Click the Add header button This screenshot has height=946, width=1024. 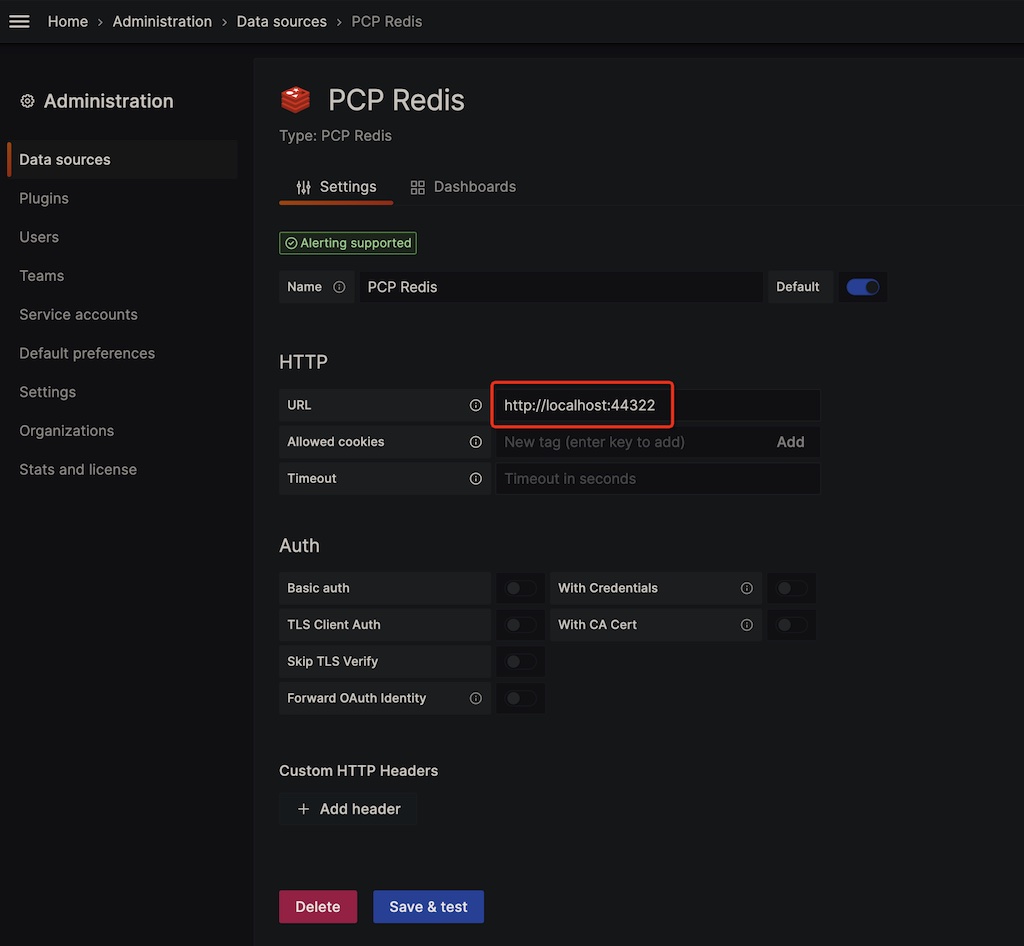coord(348,810)
